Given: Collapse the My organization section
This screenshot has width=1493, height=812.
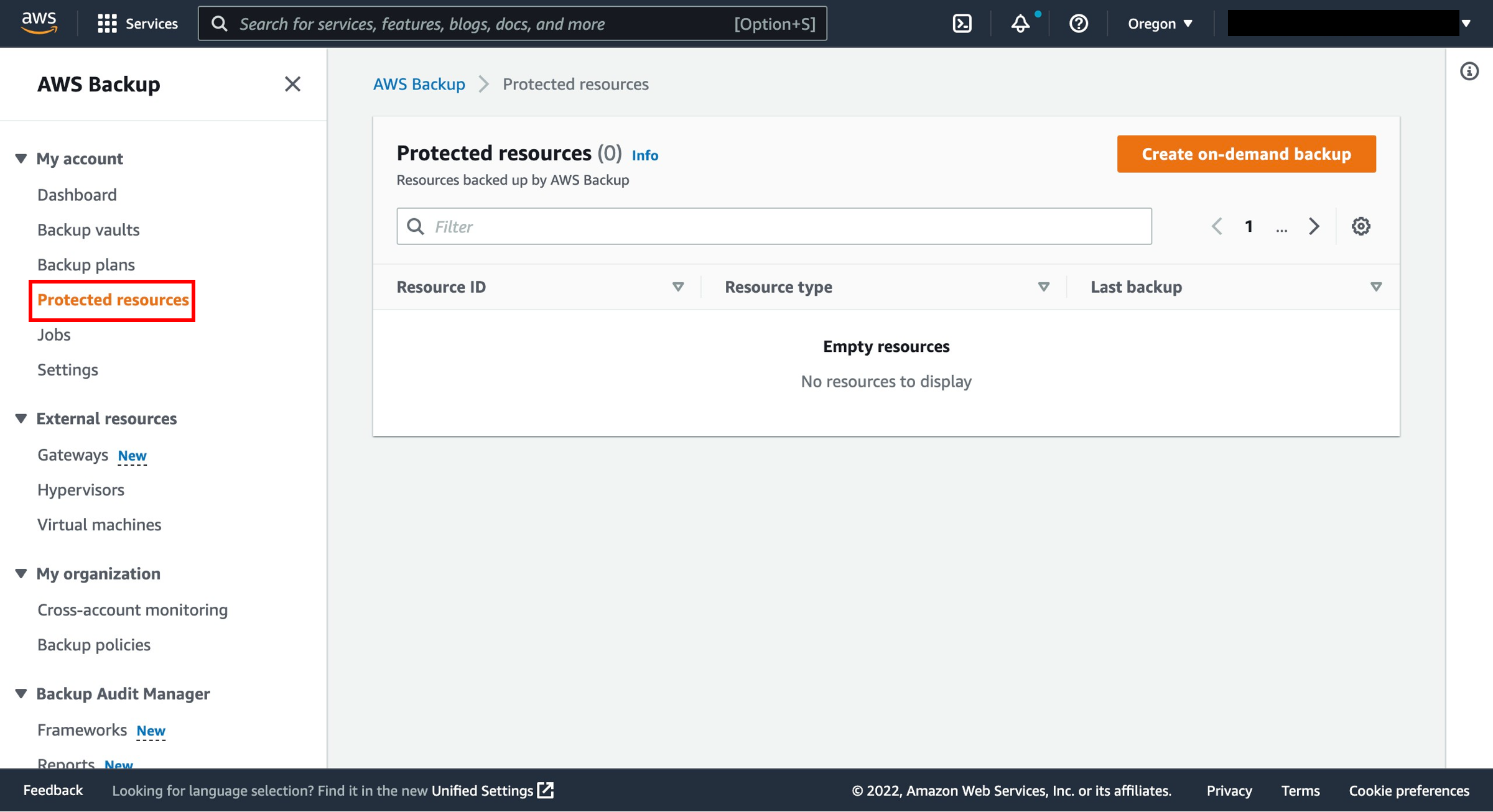Looking at the screenshot, I should (x=21, y=573).
